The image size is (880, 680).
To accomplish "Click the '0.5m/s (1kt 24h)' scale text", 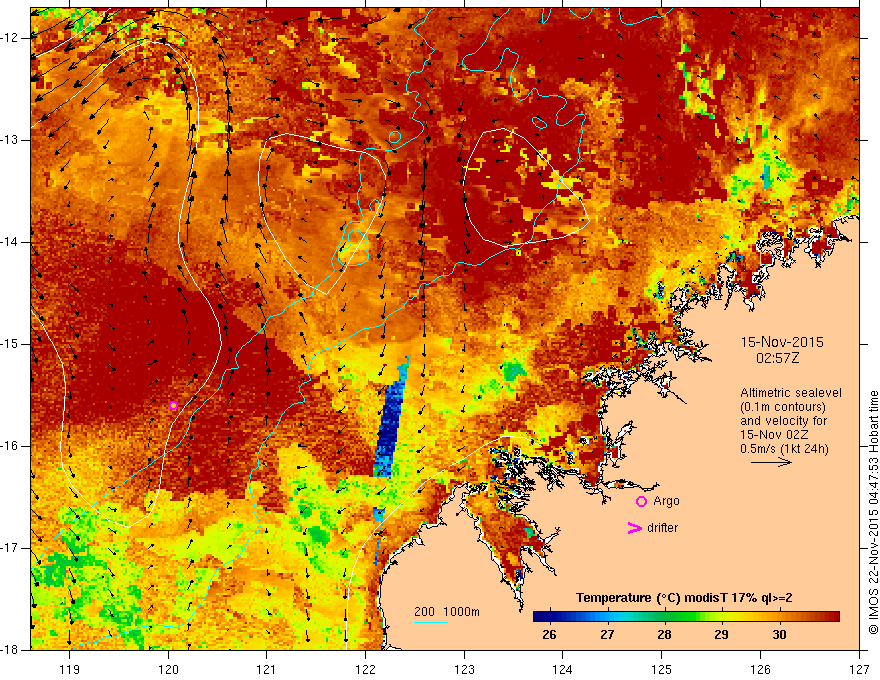I will (784, 449).
